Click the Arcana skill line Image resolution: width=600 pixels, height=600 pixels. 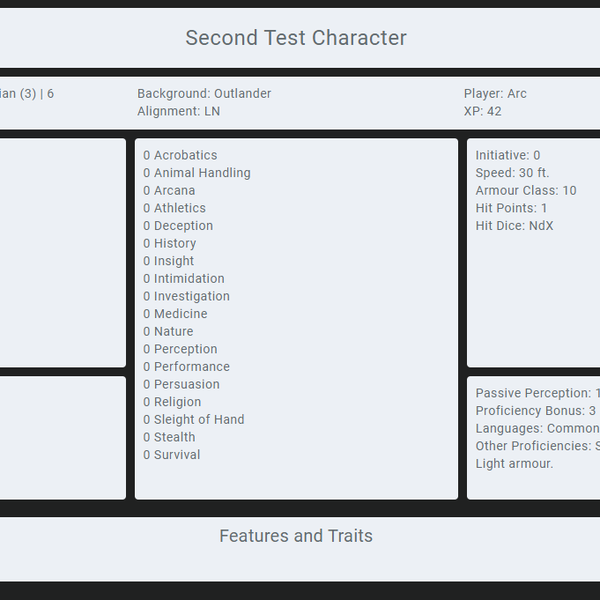(169, 191)
